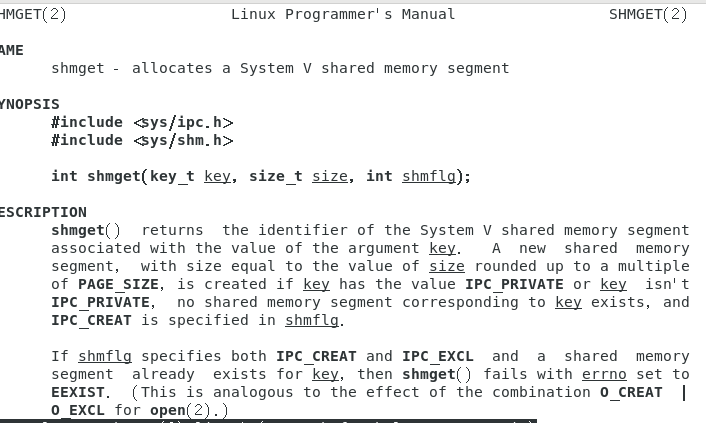Click the '#include <sys/ipc.h>' line

pos(142,122)
